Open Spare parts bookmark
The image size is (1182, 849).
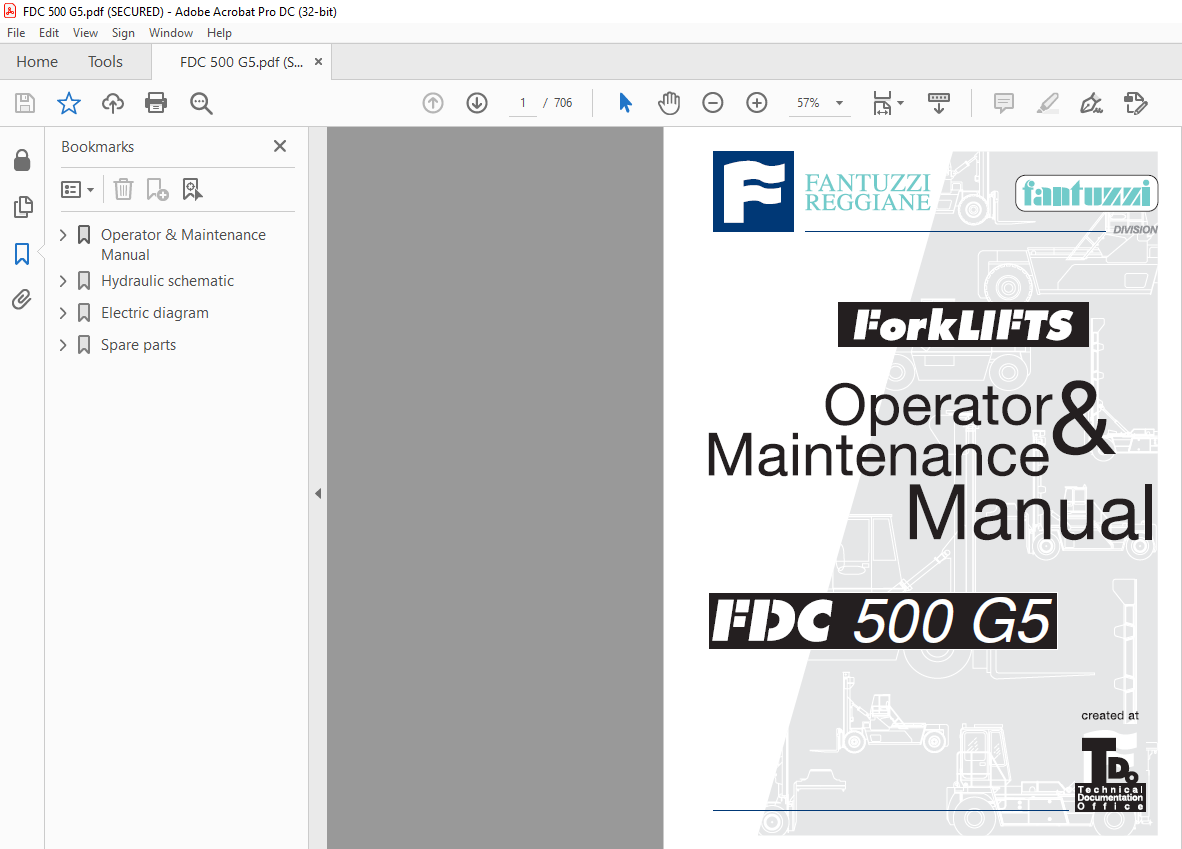pyautogui.click(x=138, y=345)
